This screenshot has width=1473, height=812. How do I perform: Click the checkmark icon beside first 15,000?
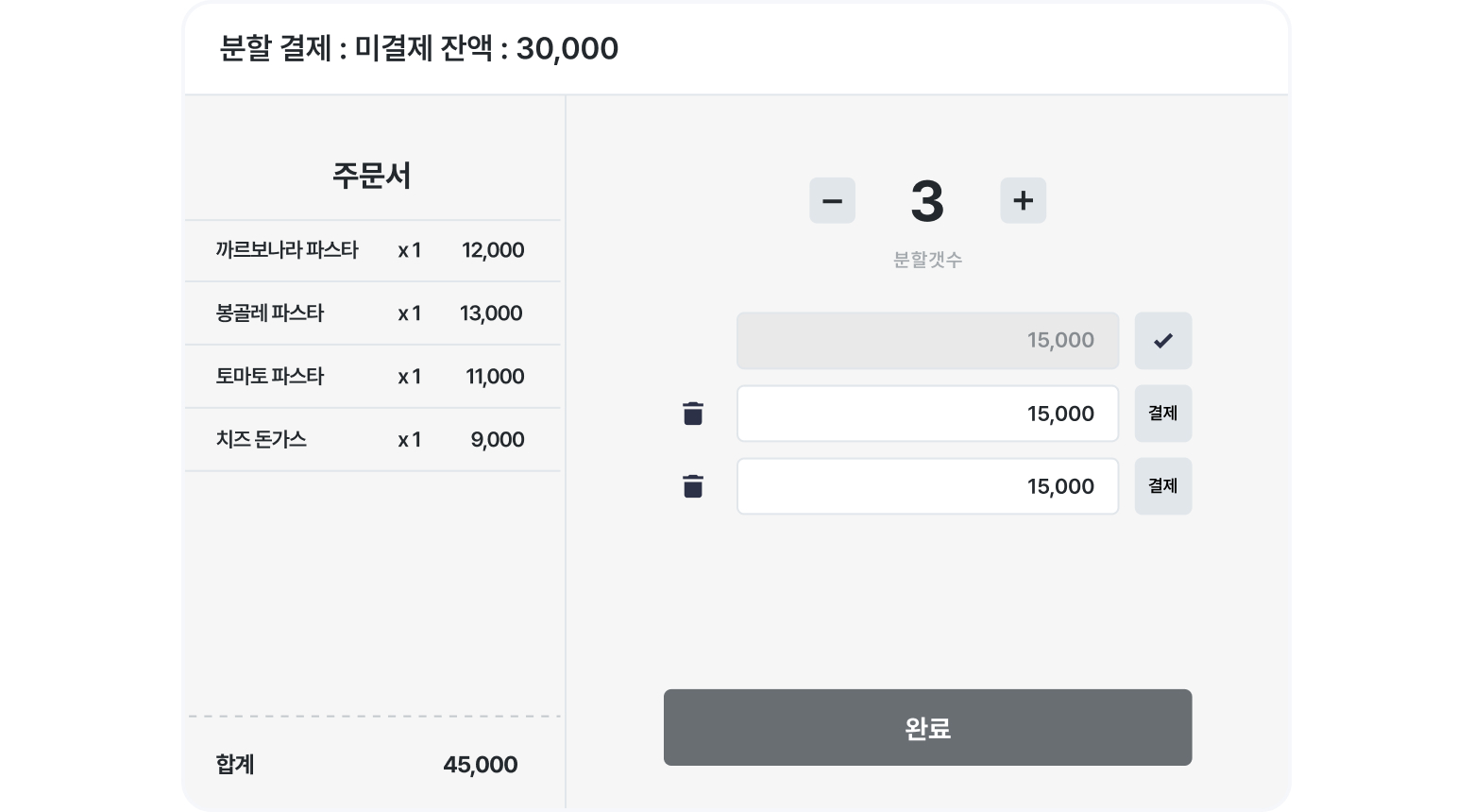1162,340
